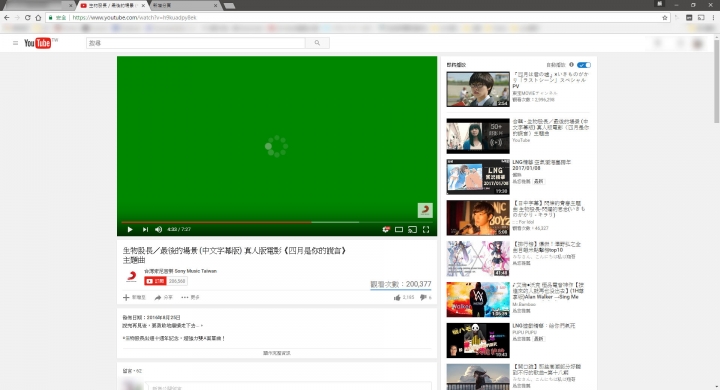
Task: Click the search magnifier button
Action: pyautogui.click(x=317, y=43)
